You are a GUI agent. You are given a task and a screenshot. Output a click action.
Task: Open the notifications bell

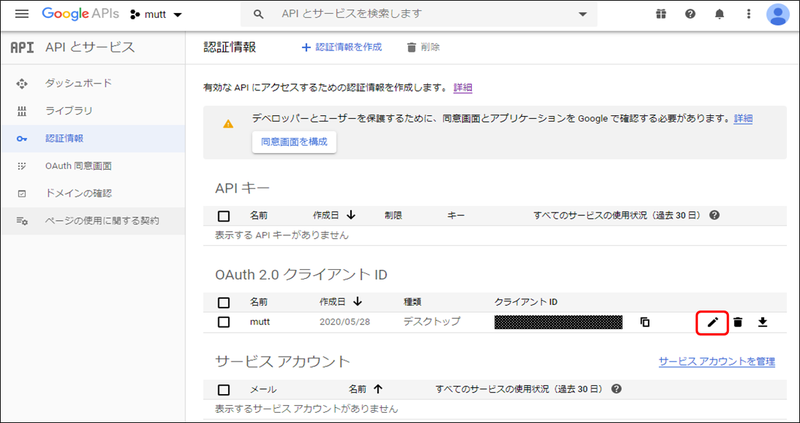[x=719, y=14]
